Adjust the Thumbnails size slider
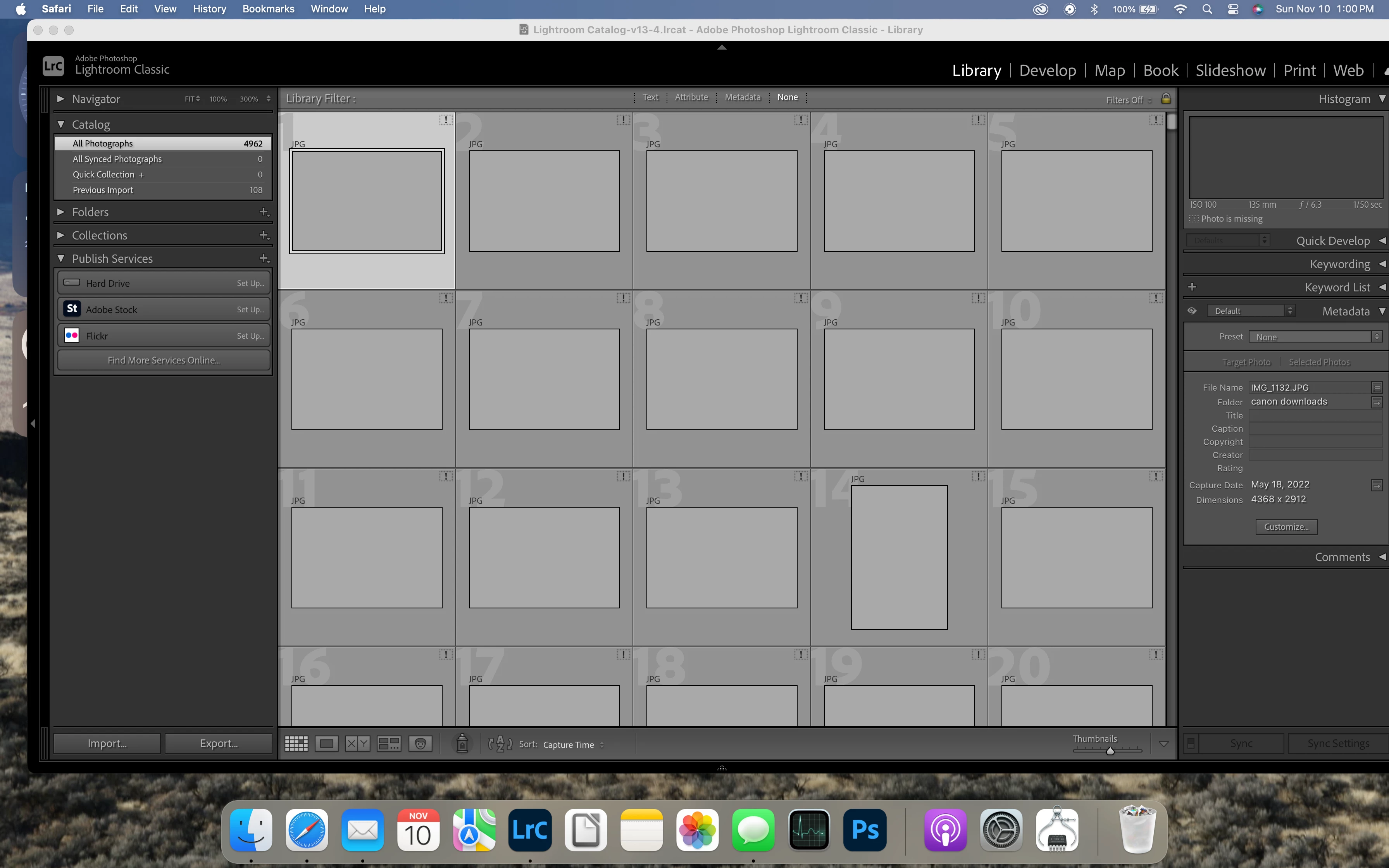 tap(1110, 750)
